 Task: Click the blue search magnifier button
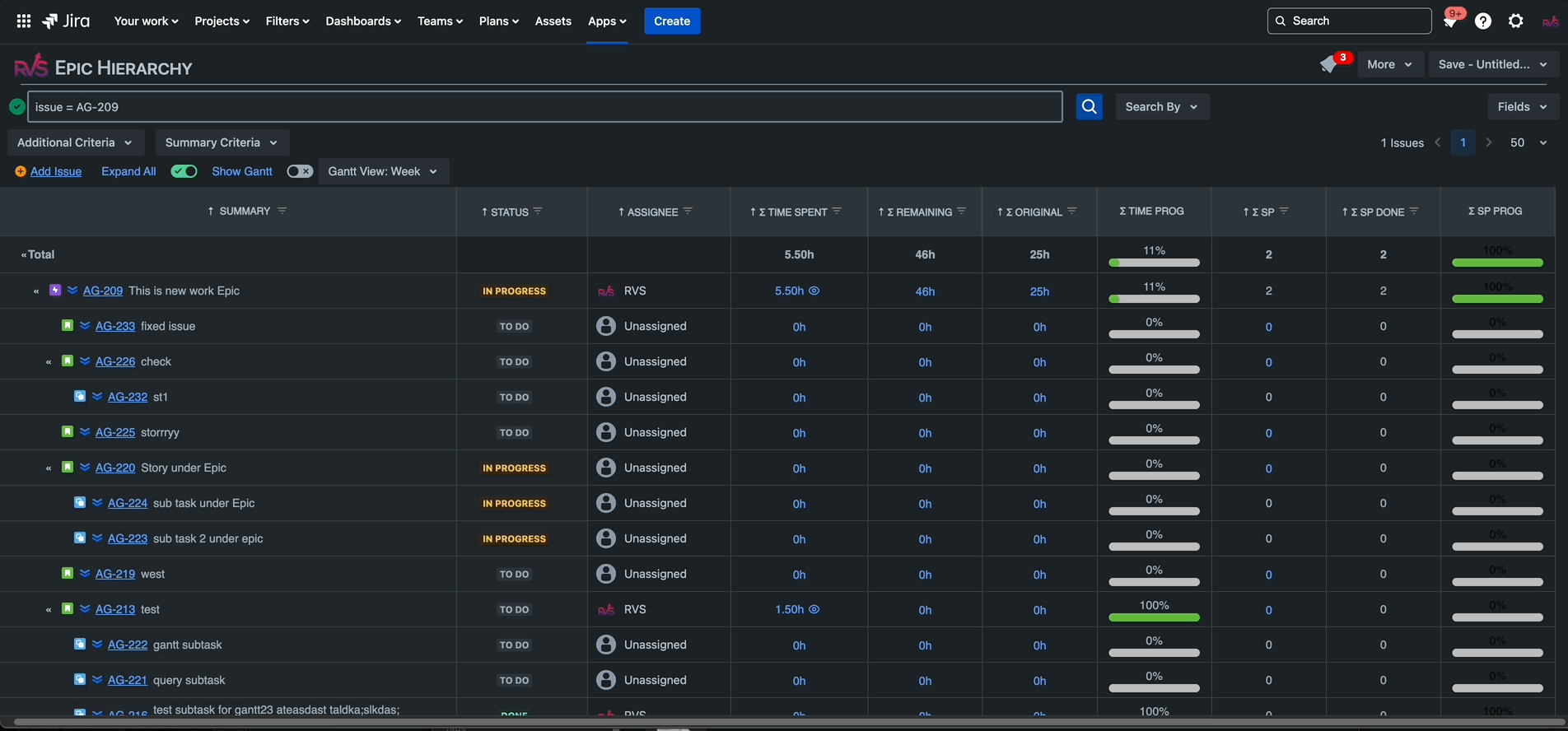click(x=1089, y=106)
